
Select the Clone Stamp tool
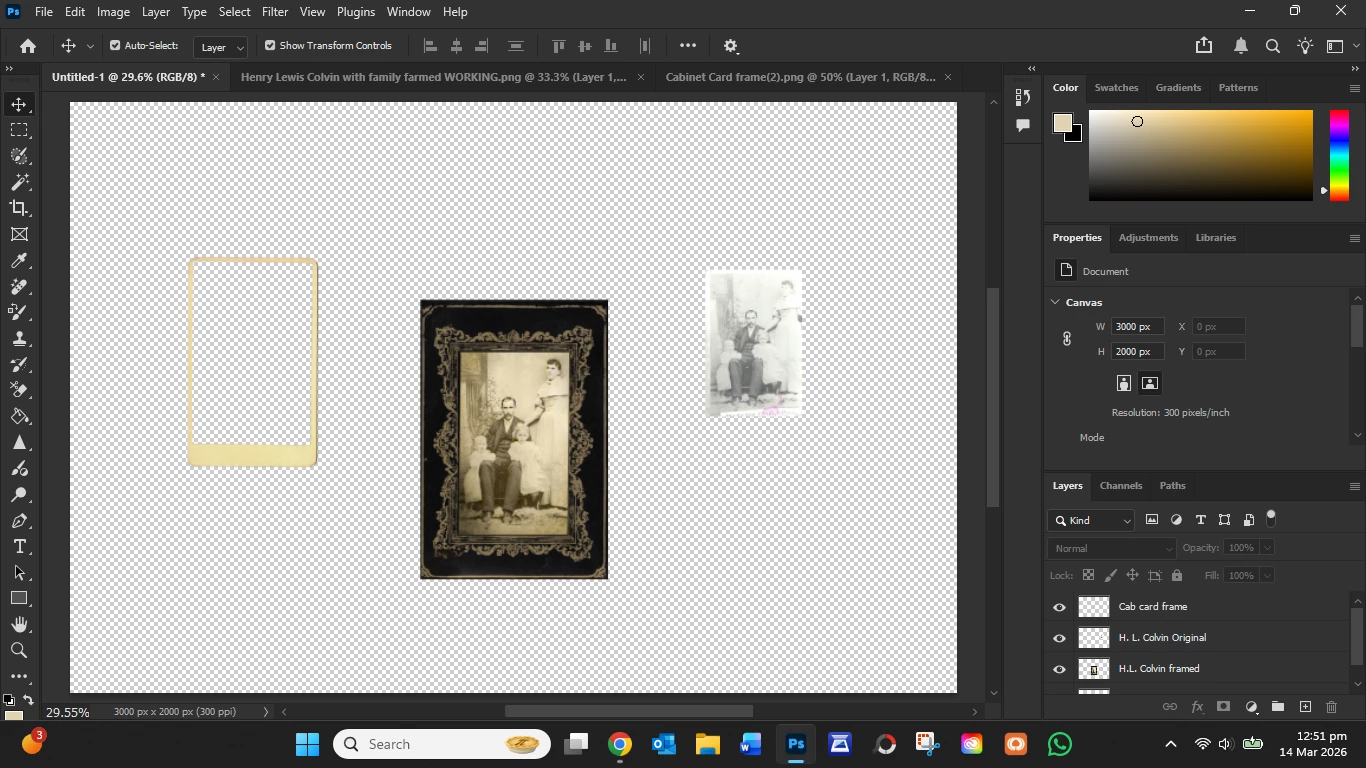19,339
